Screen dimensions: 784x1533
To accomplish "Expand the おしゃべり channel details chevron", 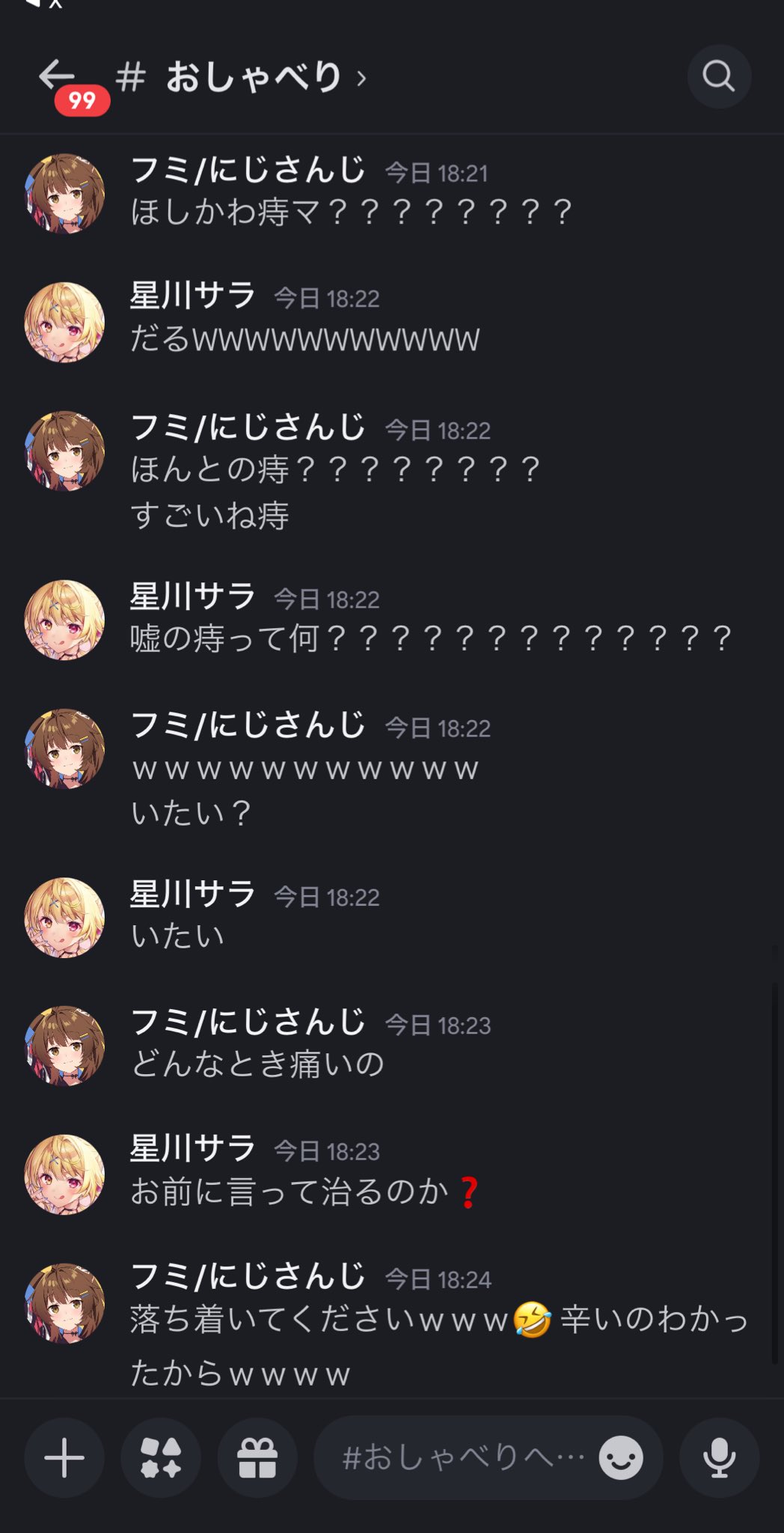I will 362,78.
